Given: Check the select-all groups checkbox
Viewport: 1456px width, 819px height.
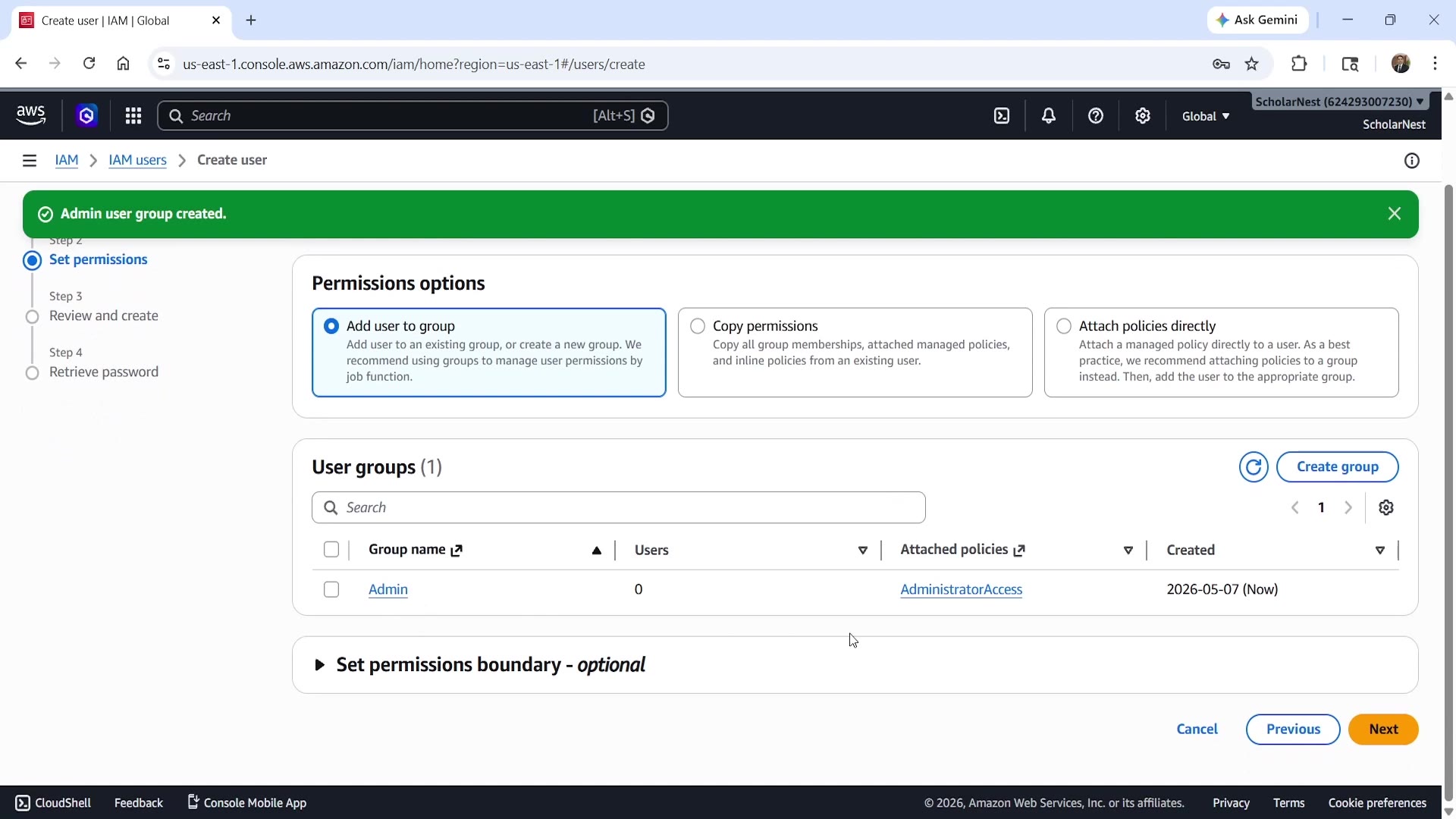Looking at the screenshot, I should click(331, 550).
